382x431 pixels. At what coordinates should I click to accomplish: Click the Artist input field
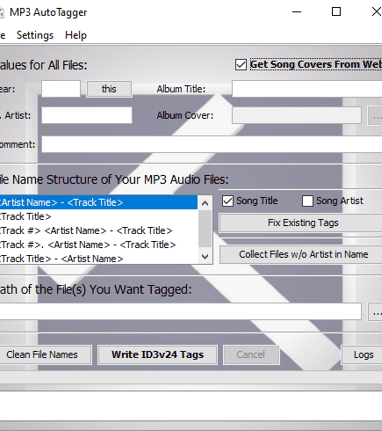[87, 115]
